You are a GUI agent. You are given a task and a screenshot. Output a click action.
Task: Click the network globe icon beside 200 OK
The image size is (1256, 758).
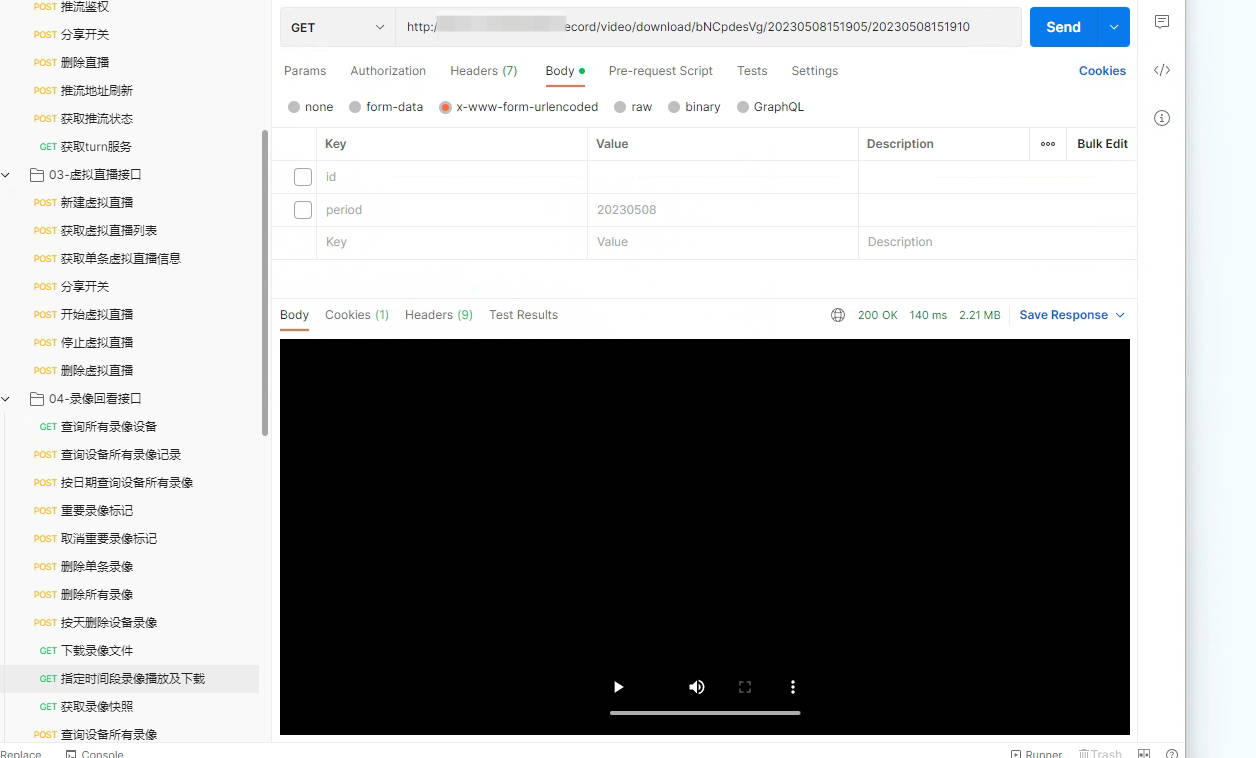[x=838, y=315]
